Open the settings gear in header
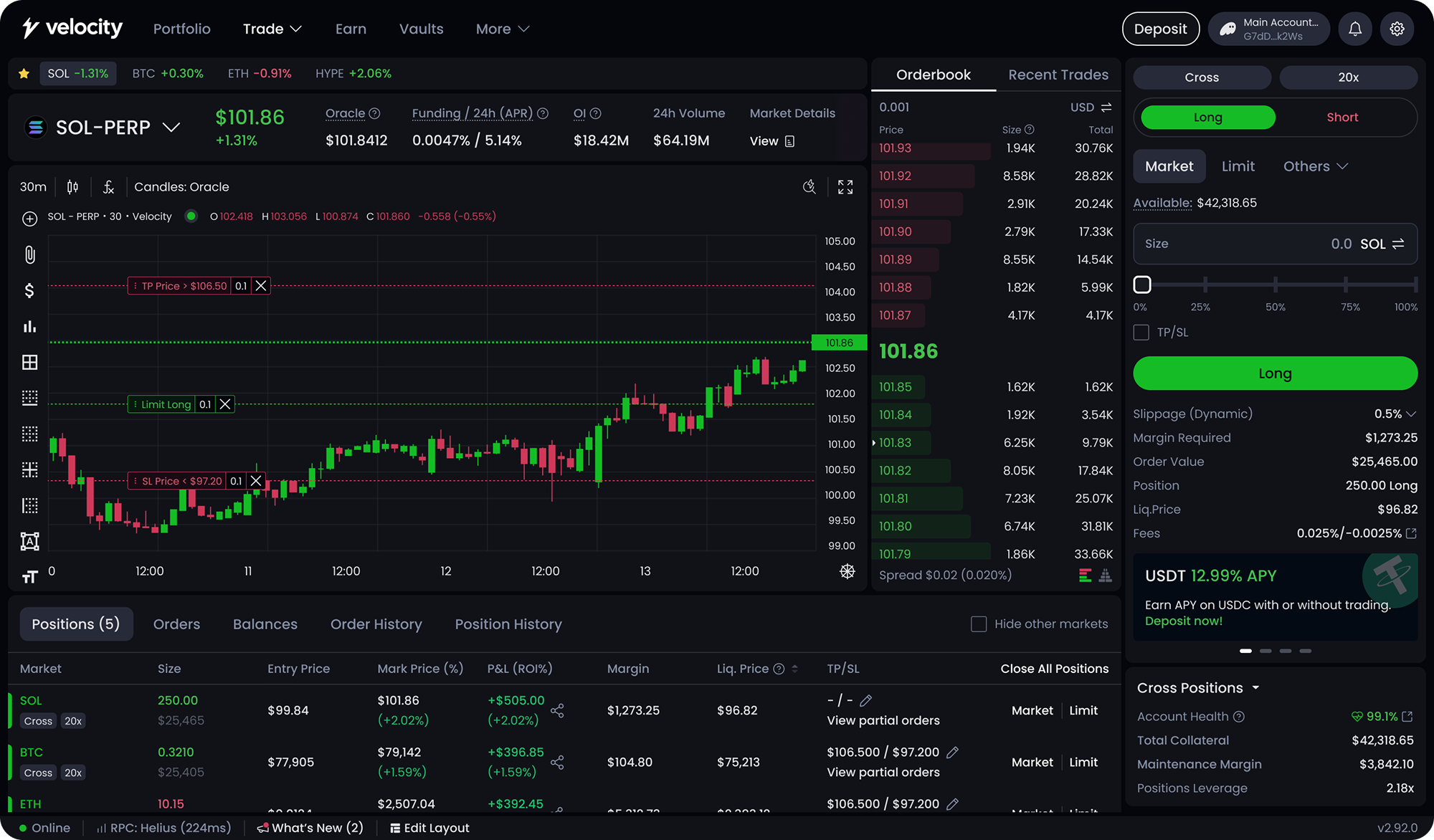Viewport: 1434px width, 840px height. 1397,29
